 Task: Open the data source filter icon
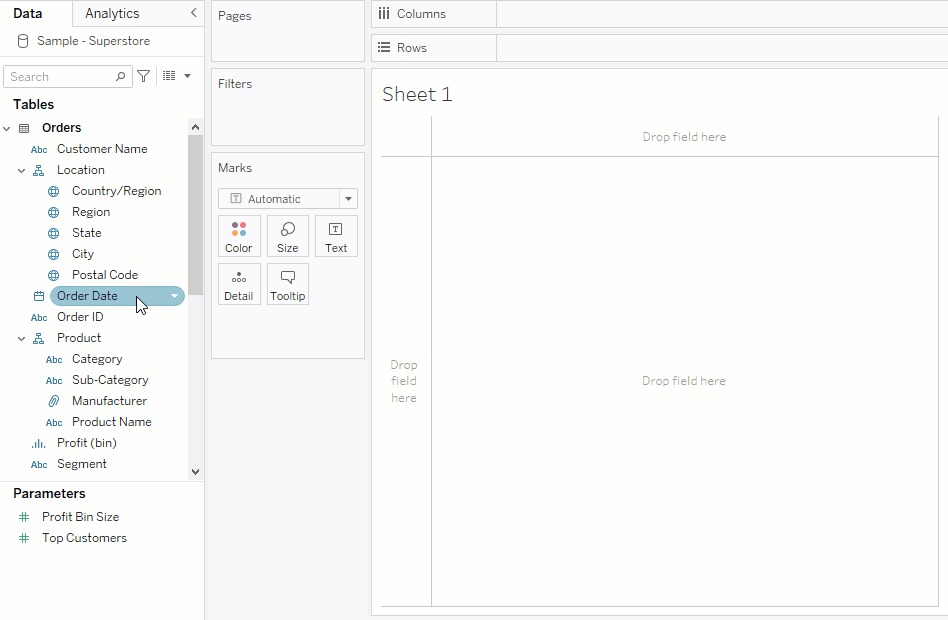pyautogui.click(x=143, y=76)
